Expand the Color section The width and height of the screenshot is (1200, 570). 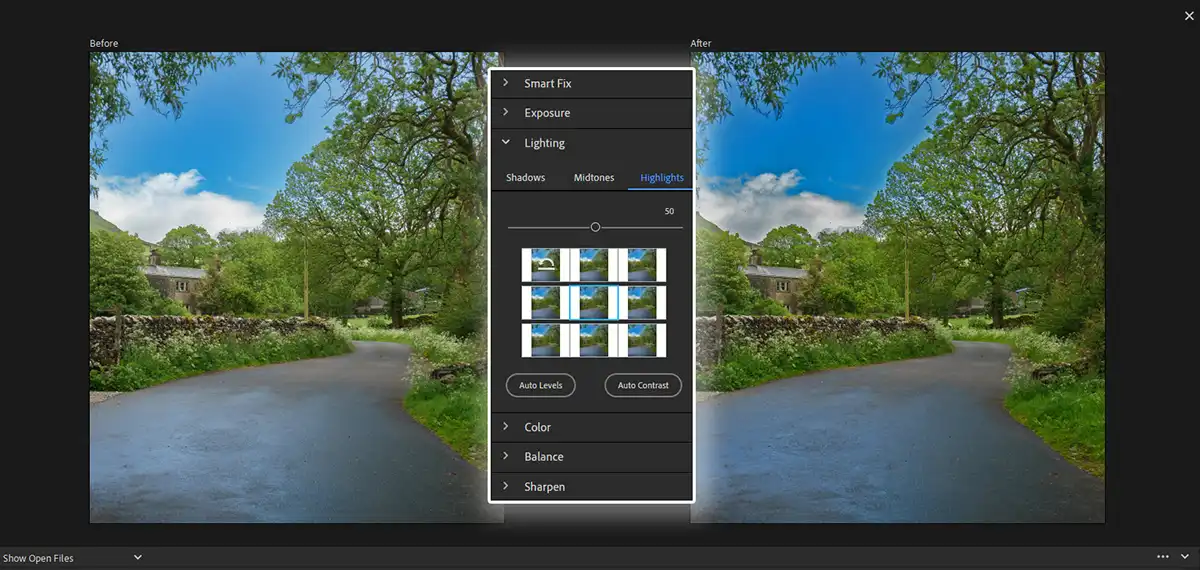coord(592,427)
